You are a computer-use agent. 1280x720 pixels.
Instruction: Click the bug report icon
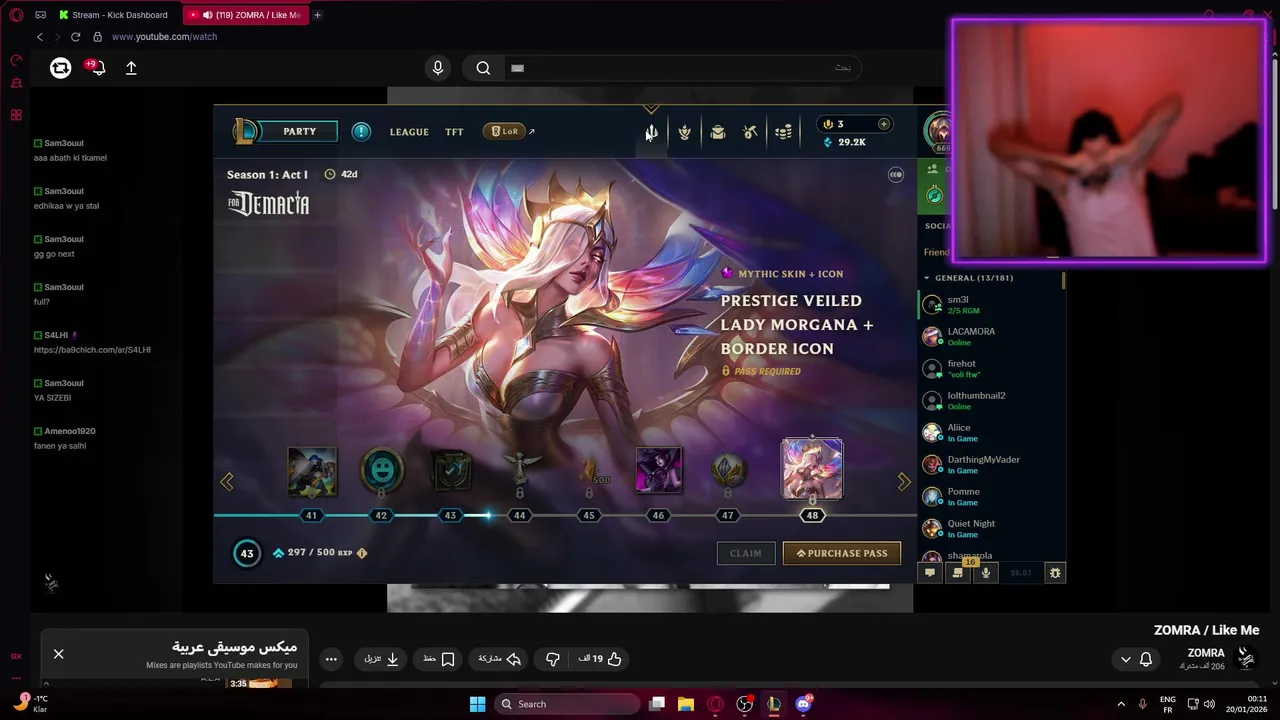[x=1054, y=573]
